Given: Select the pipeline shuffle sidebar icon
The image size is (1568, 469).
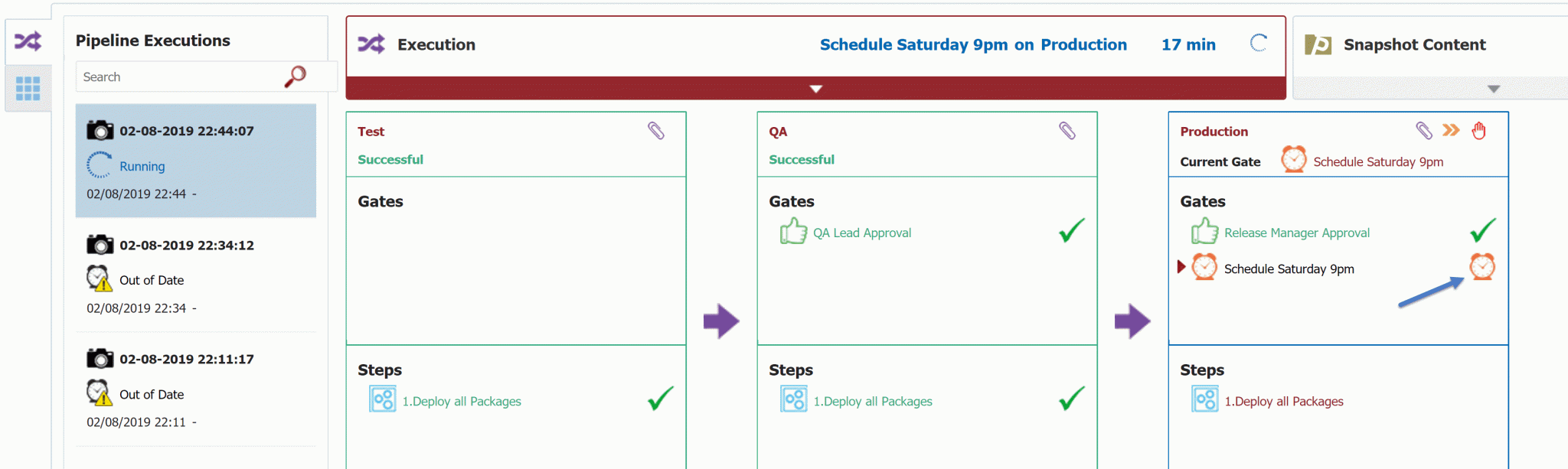Looking at the screenshot, I should pyautogui.click(x=28, y=41).
